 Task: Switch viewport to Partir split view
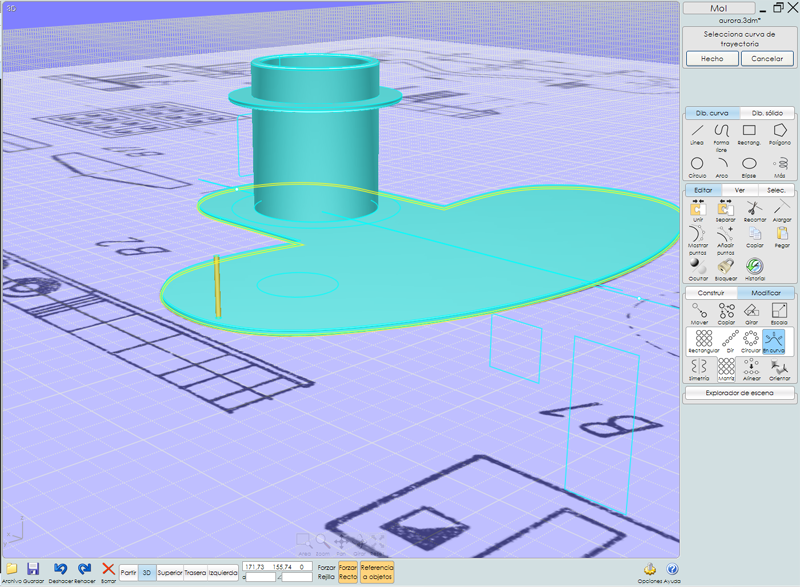(x=129, y=573)
